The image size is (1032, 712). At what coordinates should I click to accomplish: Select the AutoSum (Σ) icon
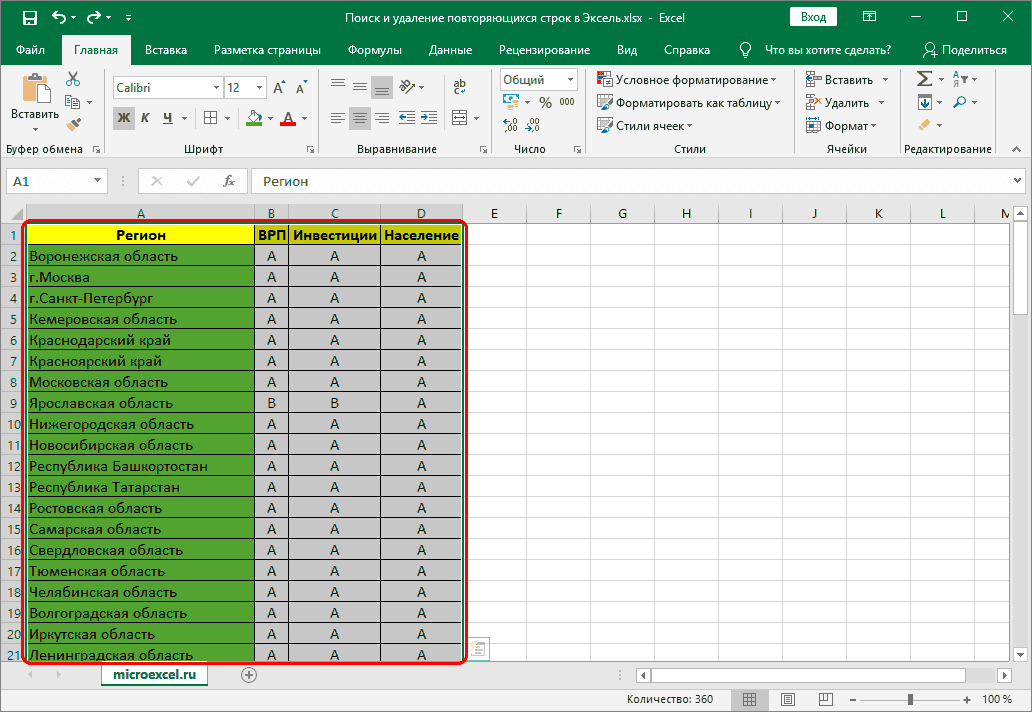tap(924, 78)
